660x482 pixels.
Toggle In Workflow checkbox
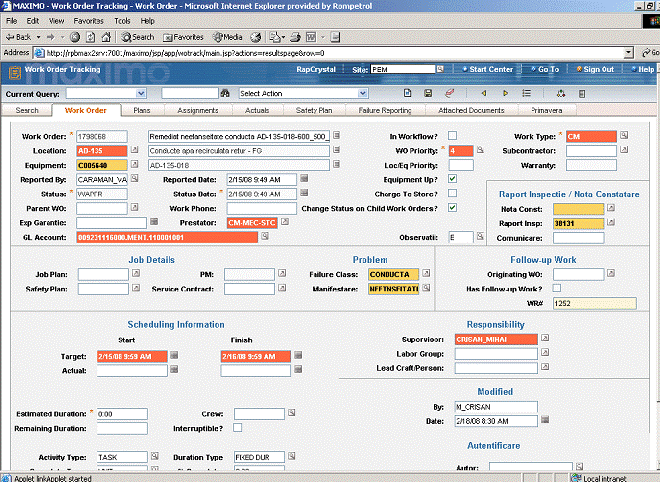(x=452, y=136)
